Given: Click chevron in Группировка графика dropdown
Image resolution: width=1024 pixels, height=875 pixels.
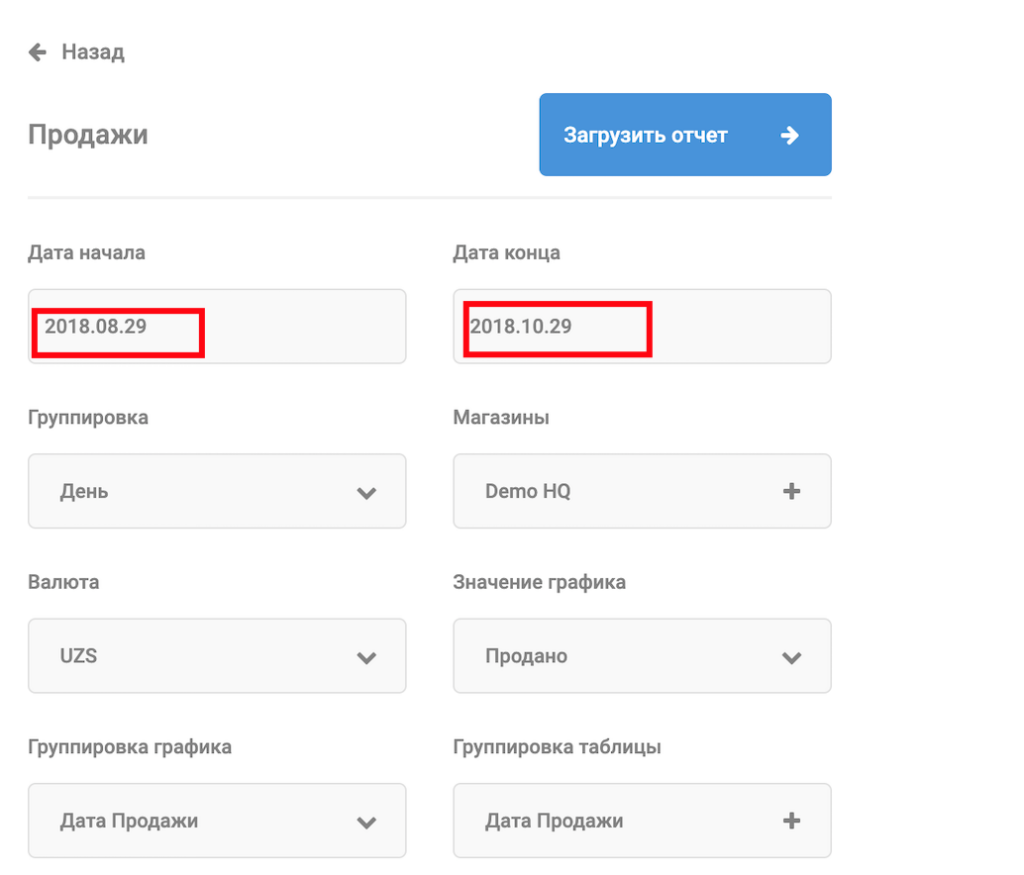Looking at the screenshot, I should pos(367,822).
